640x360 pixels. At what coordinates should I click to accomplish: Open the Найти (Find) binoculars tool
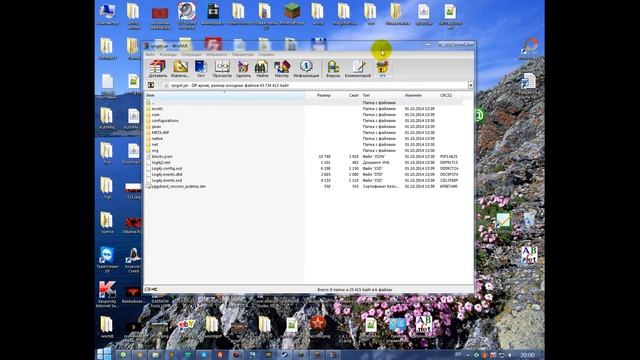(x=262, y=69)
